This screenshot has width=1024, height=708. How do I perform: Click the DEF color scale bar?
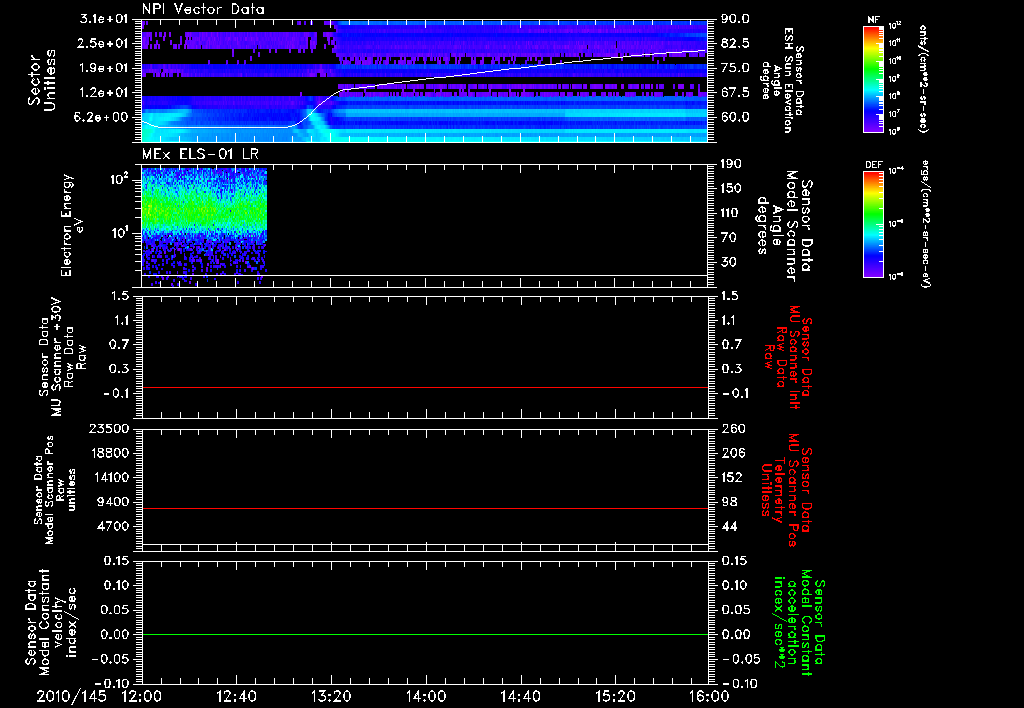pos(873,223)
